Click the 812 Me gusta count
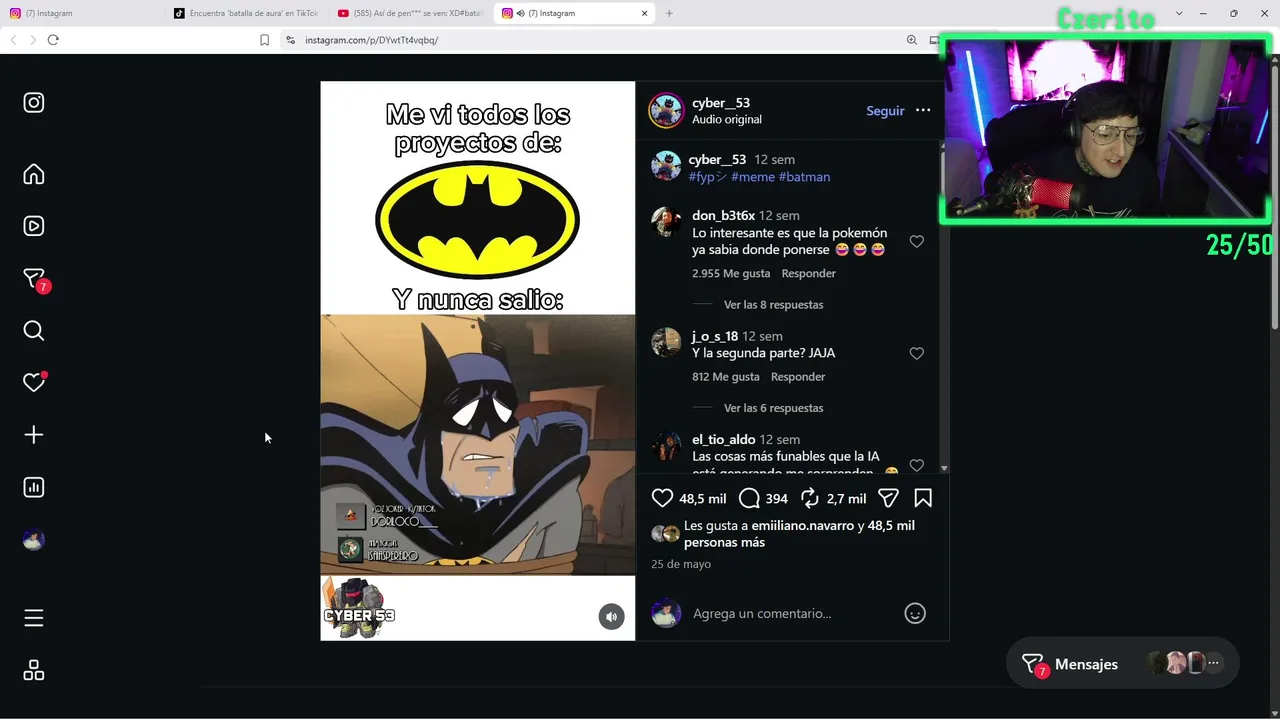The width and height of the screenshot is (1280, 720). coord(726,377)
